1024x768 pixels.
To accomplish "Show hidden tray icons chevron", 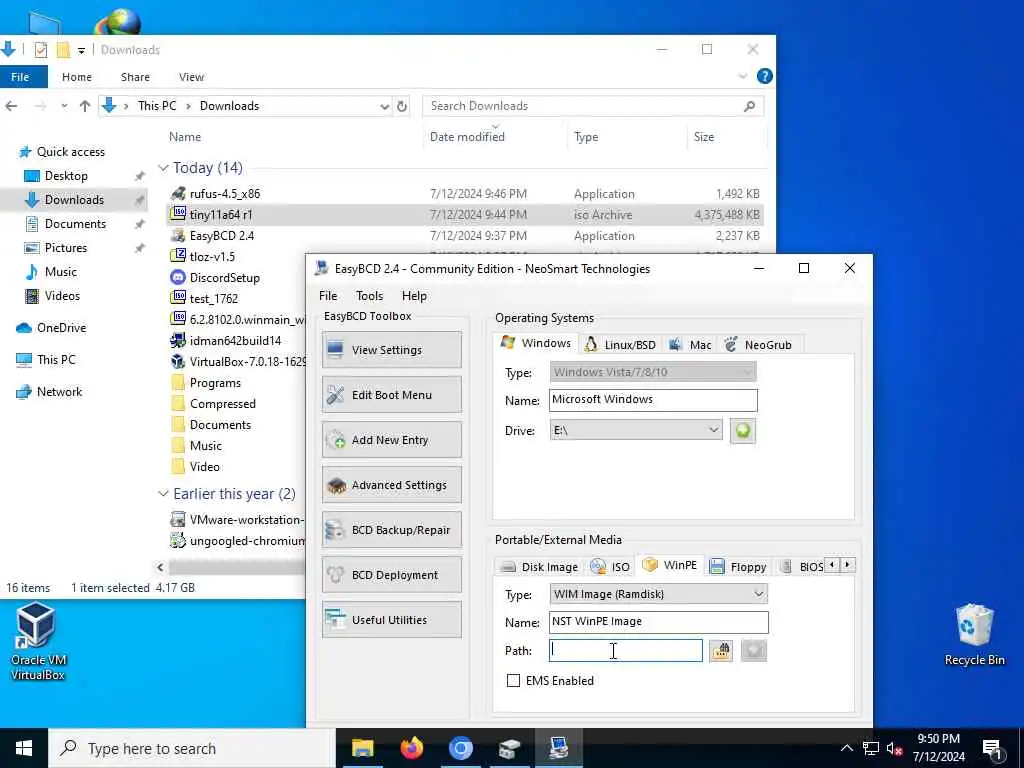I will [x=846, y=748].
